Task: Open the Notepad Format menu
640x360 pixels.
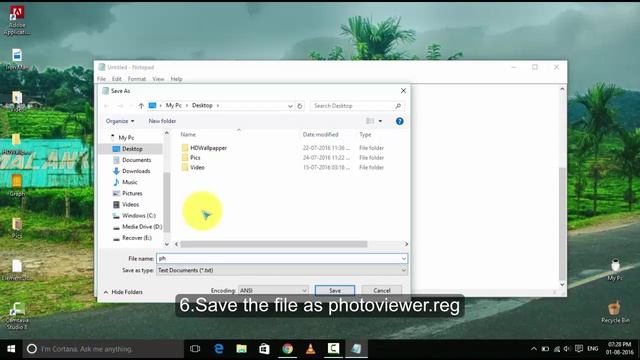Action: tap(137, 79)
